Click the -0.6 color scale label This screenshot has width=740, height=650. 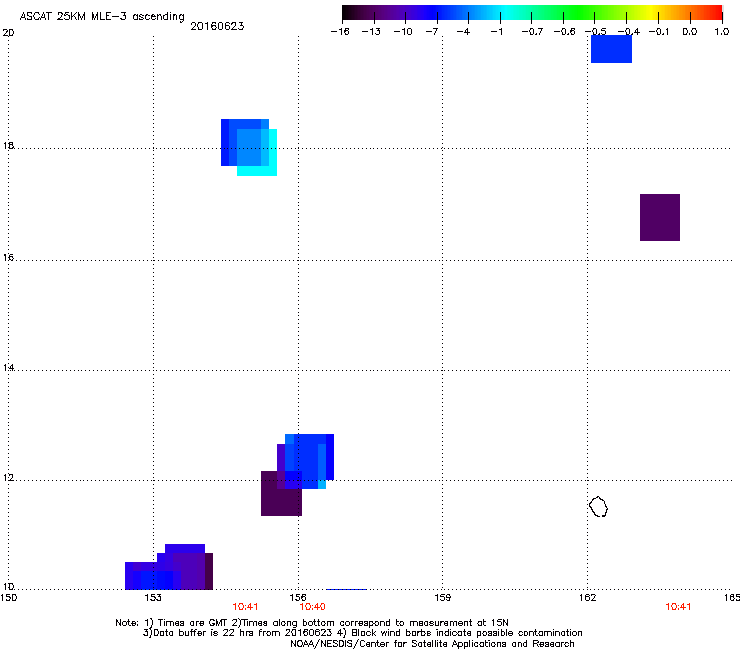click(564, 32)
